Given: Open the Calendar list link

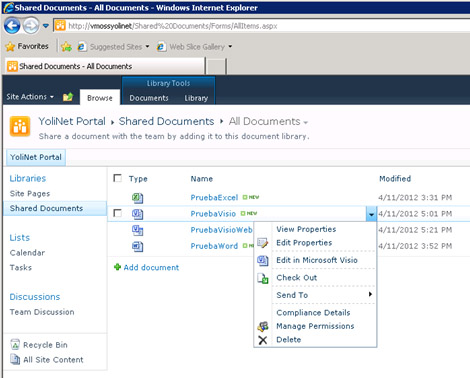Looking at the screenshot, I should pos(27,253).
